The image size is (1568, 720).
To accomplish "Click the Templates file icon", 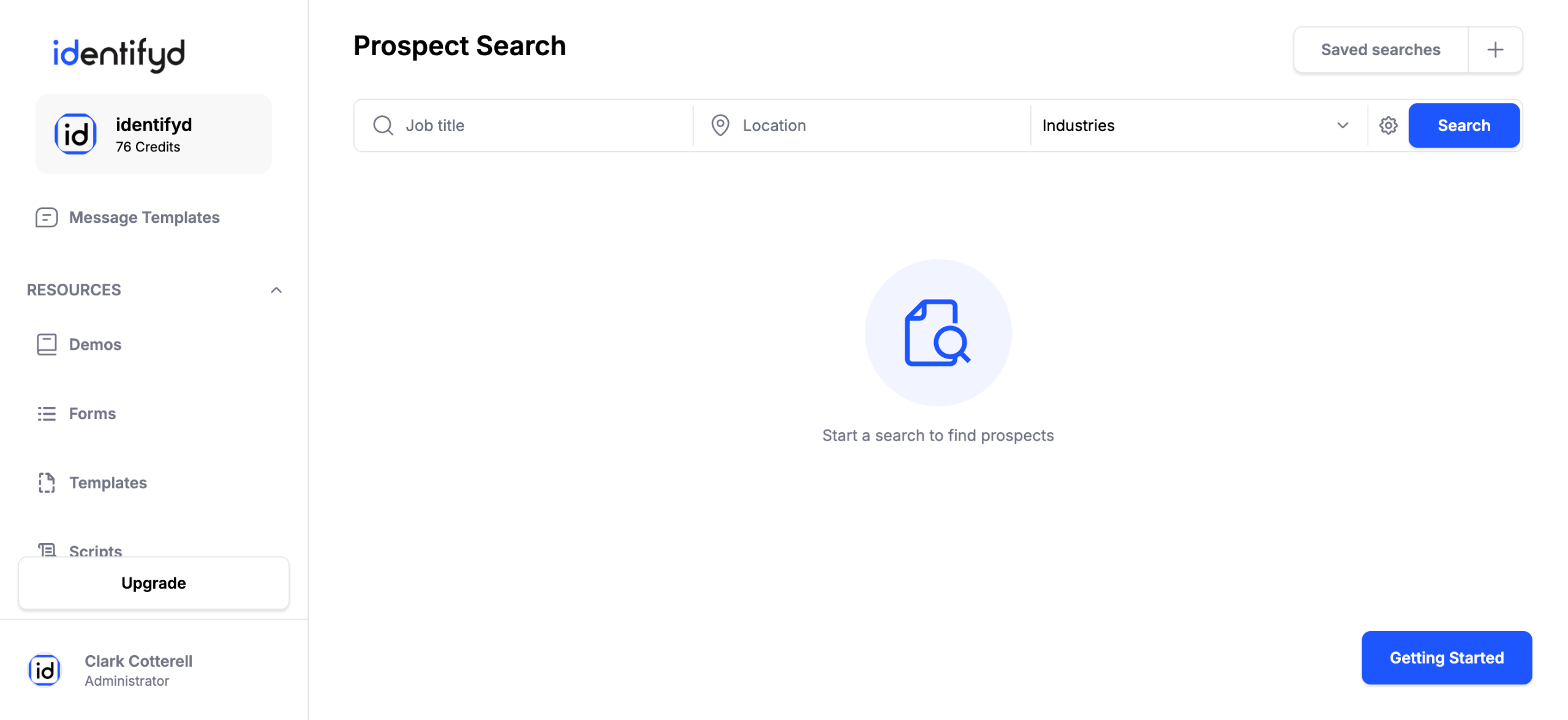I will 47,483.
